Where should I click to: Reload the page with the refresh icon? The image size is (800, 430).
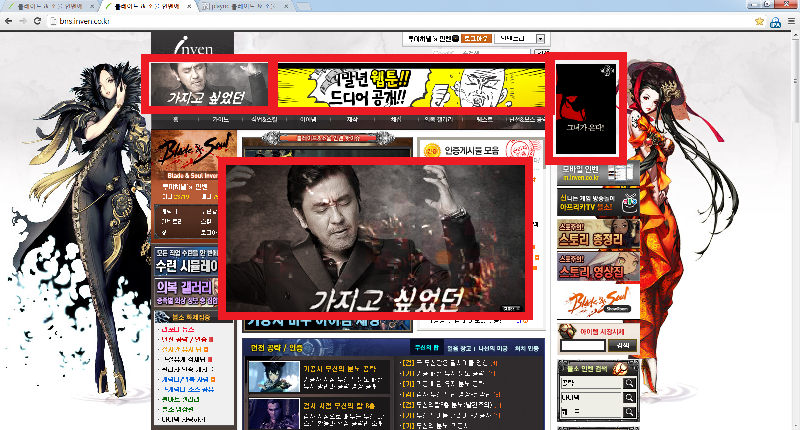(37, 21)
